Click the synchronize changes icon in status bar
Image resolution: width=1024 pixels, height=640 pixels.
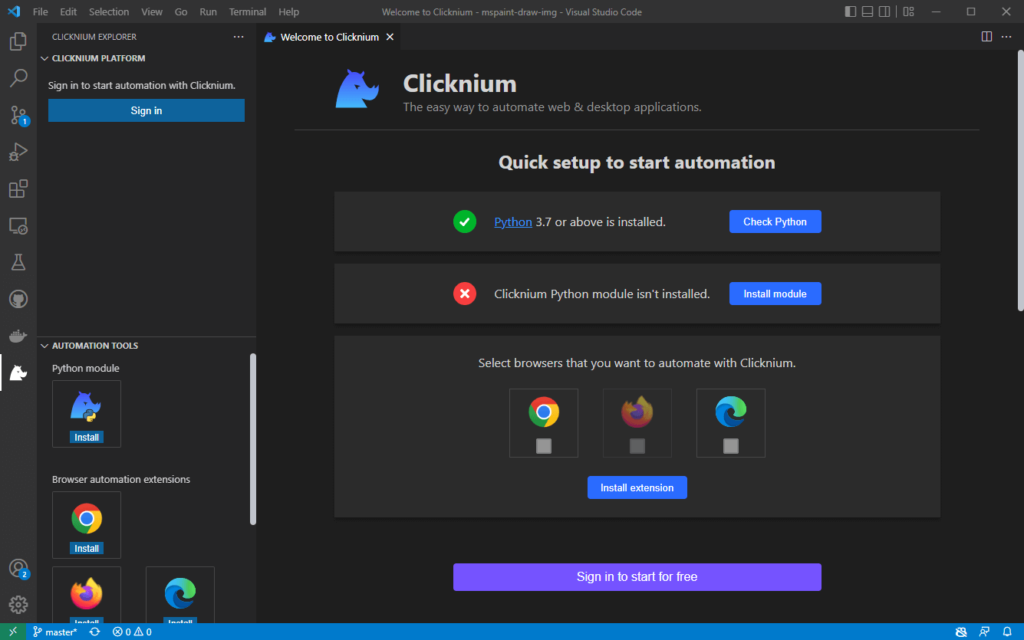click(x=95, y=632)
